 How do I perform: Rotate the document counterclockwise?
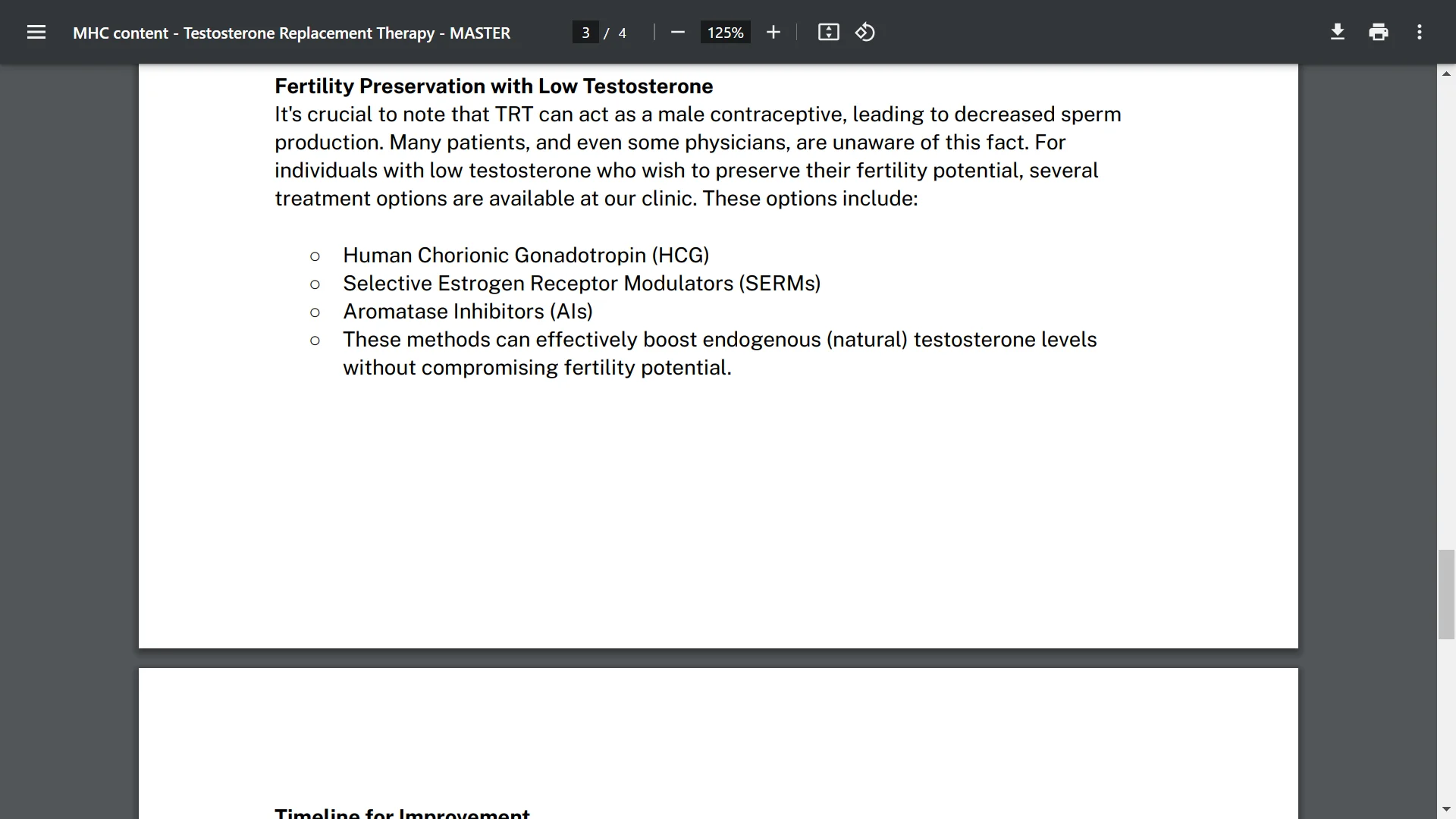[x=865, y=33]
